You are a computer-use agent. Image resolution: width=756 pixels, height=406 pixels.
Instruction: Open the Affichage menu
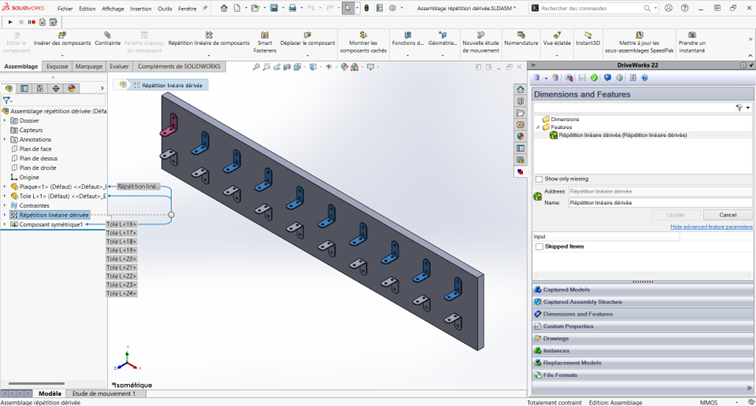113,9
